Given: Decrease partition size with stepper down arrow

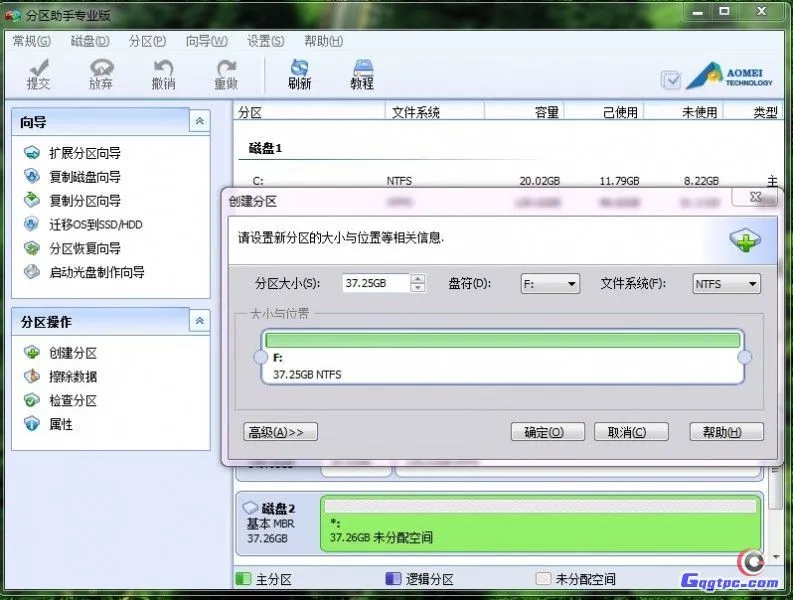Looking at the screenshot, I should pyautogui.click(x=417, y=288).
